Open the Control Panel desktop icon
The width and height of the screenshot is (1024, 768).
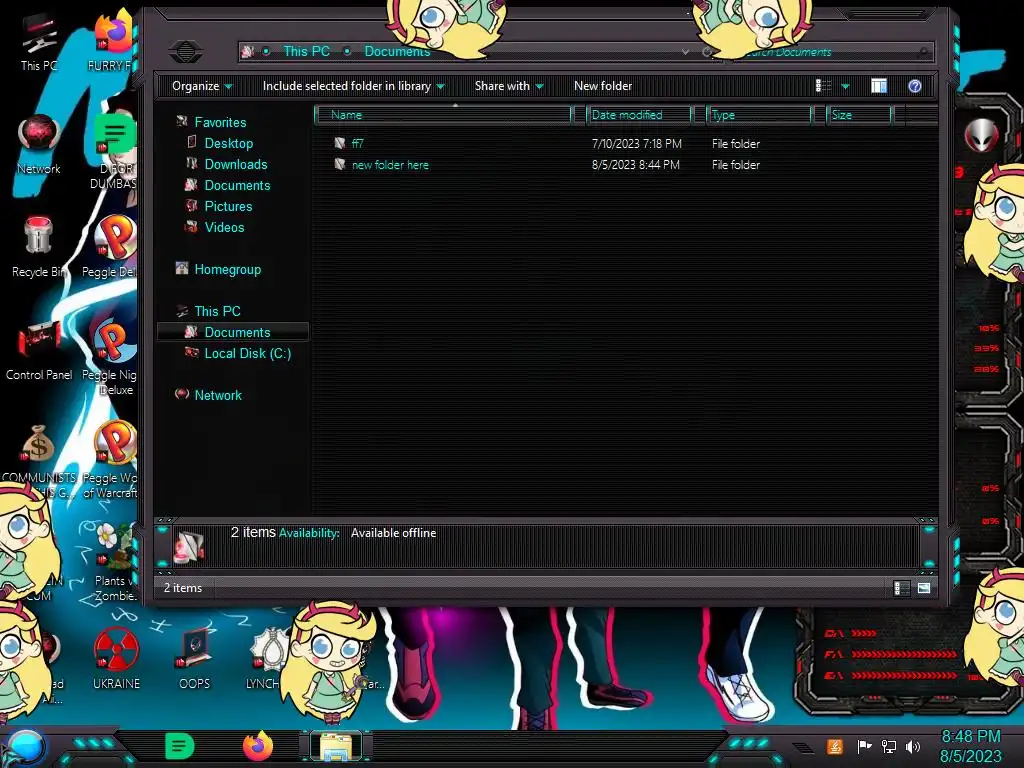pyautogui.click(x=39, y=351)
